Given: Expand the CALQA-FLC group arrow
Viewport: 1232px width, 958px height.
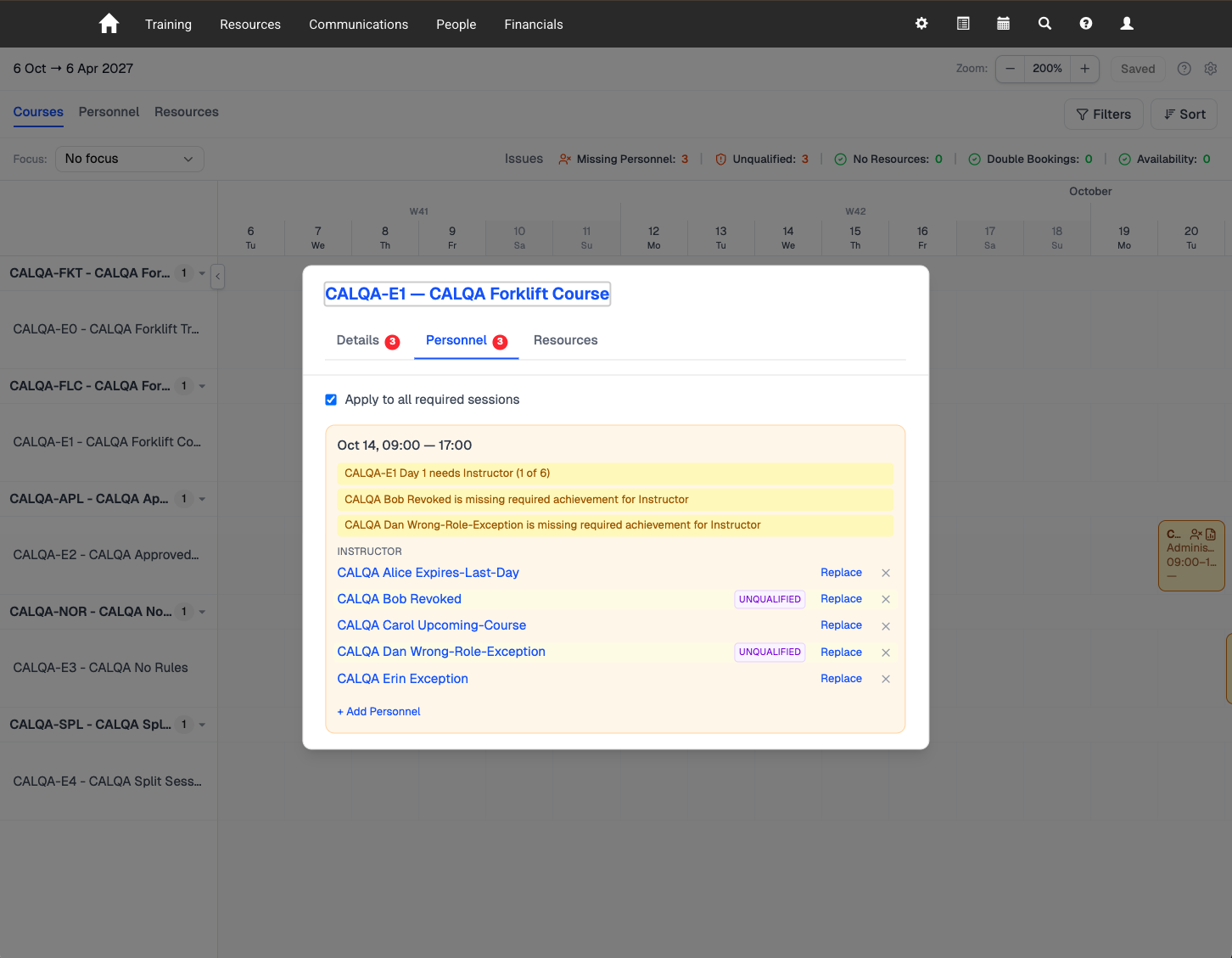Looking at the screenshot, I should [202, 386].
